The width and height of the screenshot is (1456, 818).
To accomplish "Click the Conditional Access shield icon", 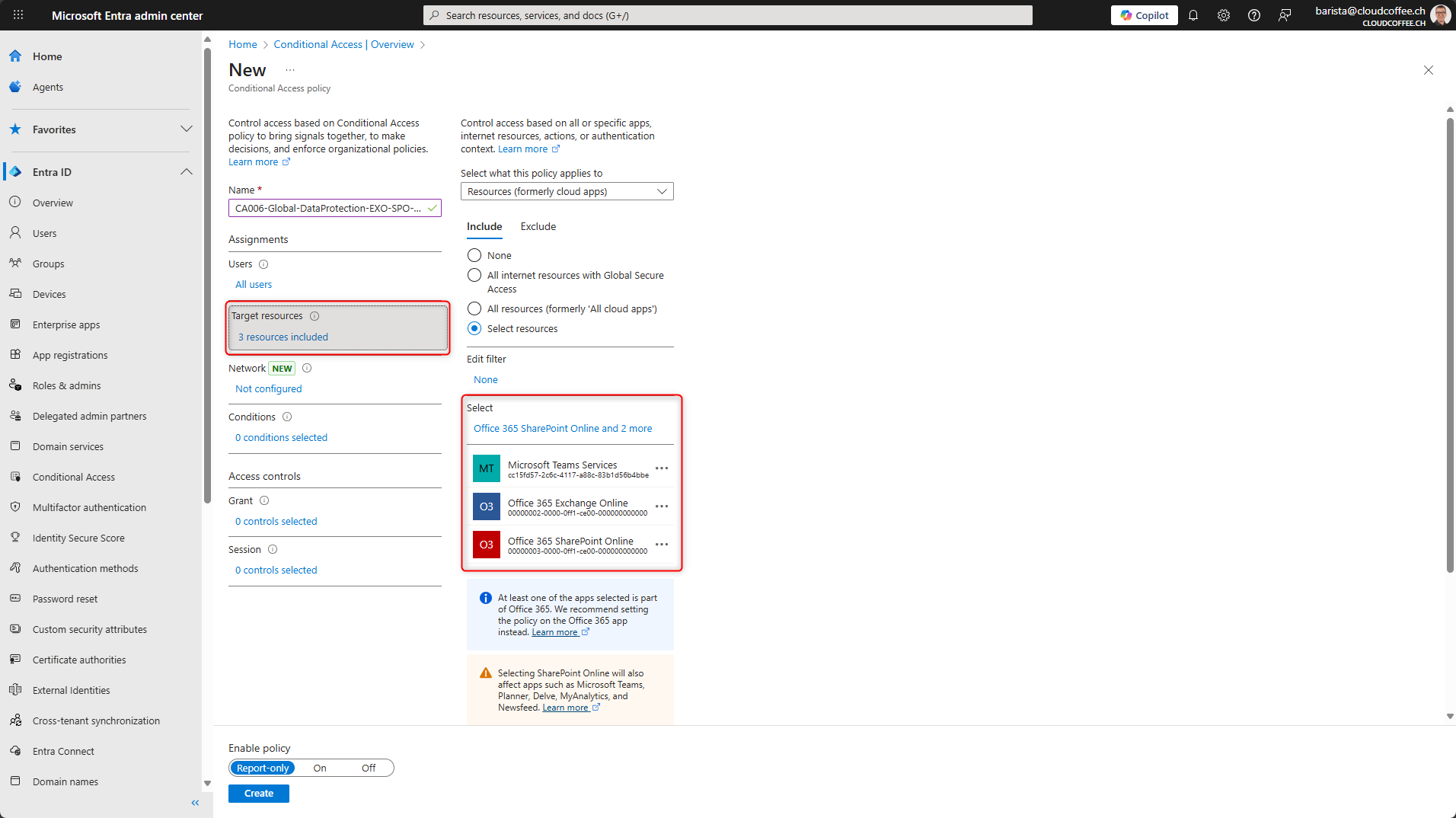I will click(15, 477).
